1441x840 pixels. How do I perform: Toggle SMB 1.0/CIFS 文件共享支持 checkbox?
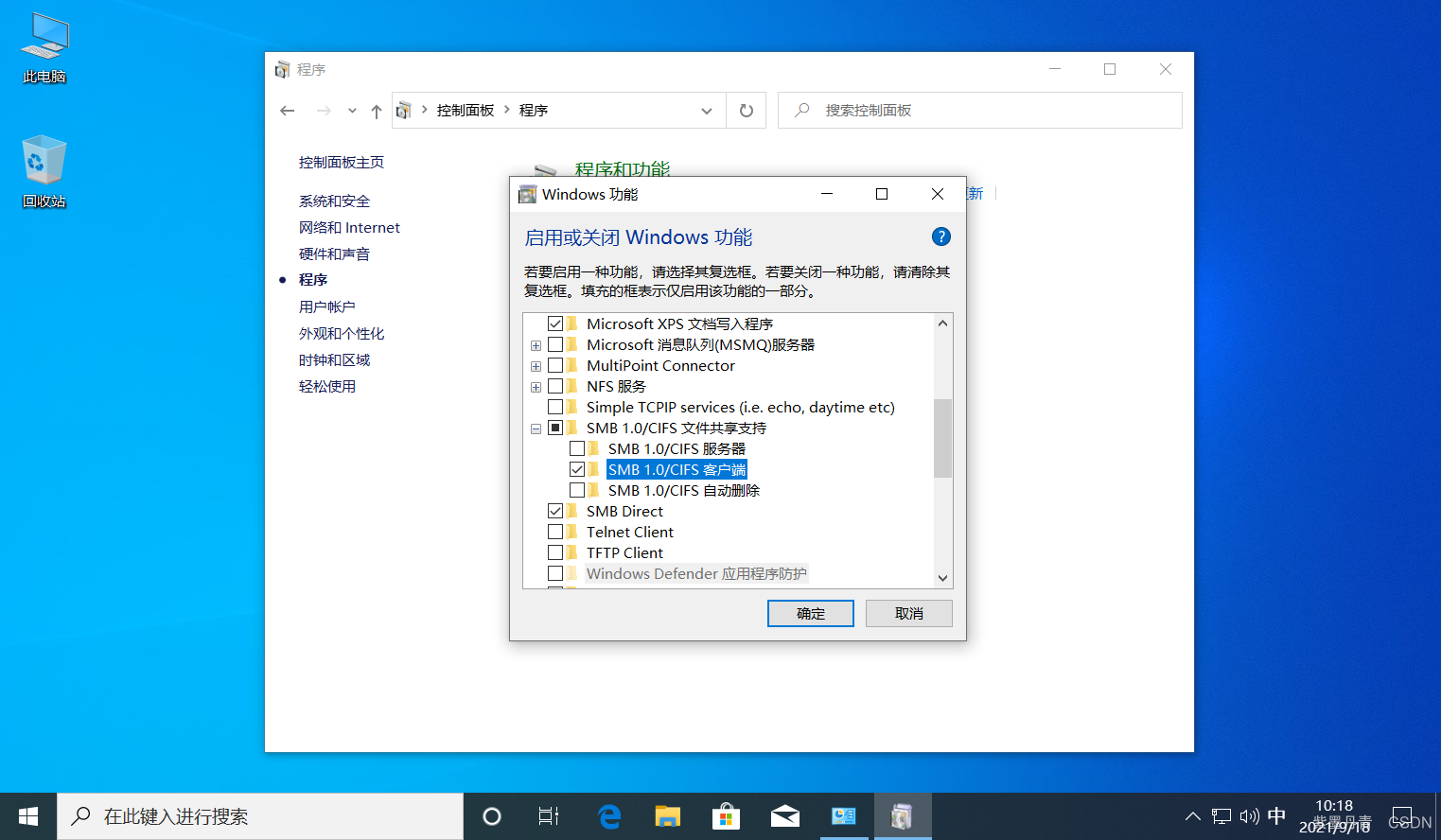pos(555,428)
